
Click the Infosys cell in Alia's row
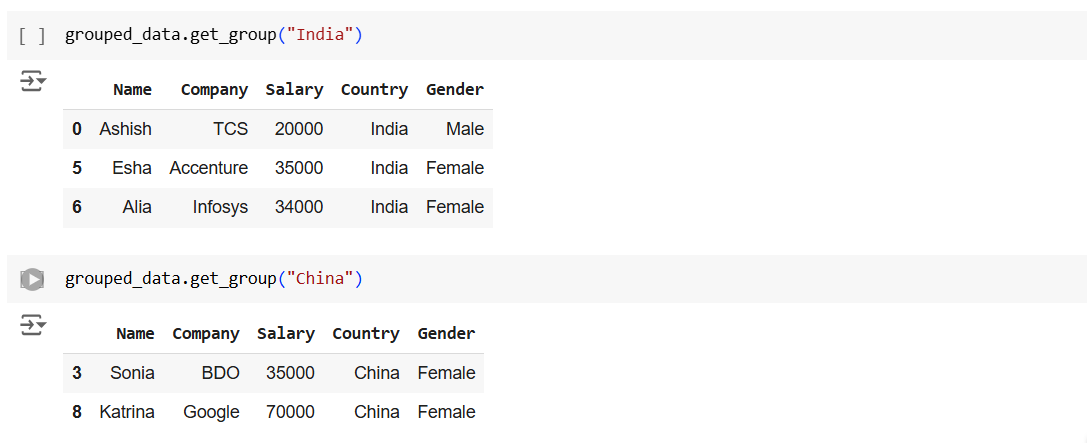pyautogui.click(x=220, y=207)
